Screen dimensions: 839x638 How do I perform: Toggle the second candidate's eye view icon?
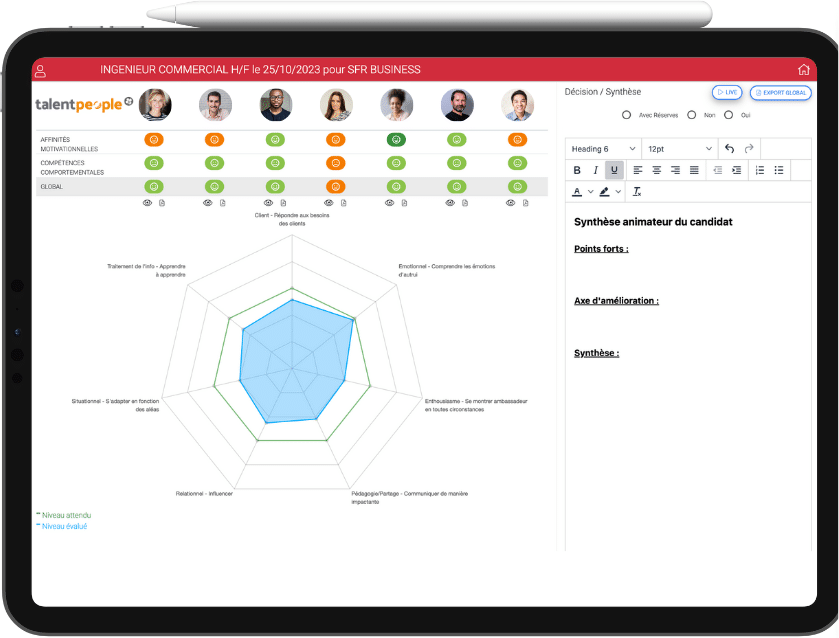pos(208,203)
